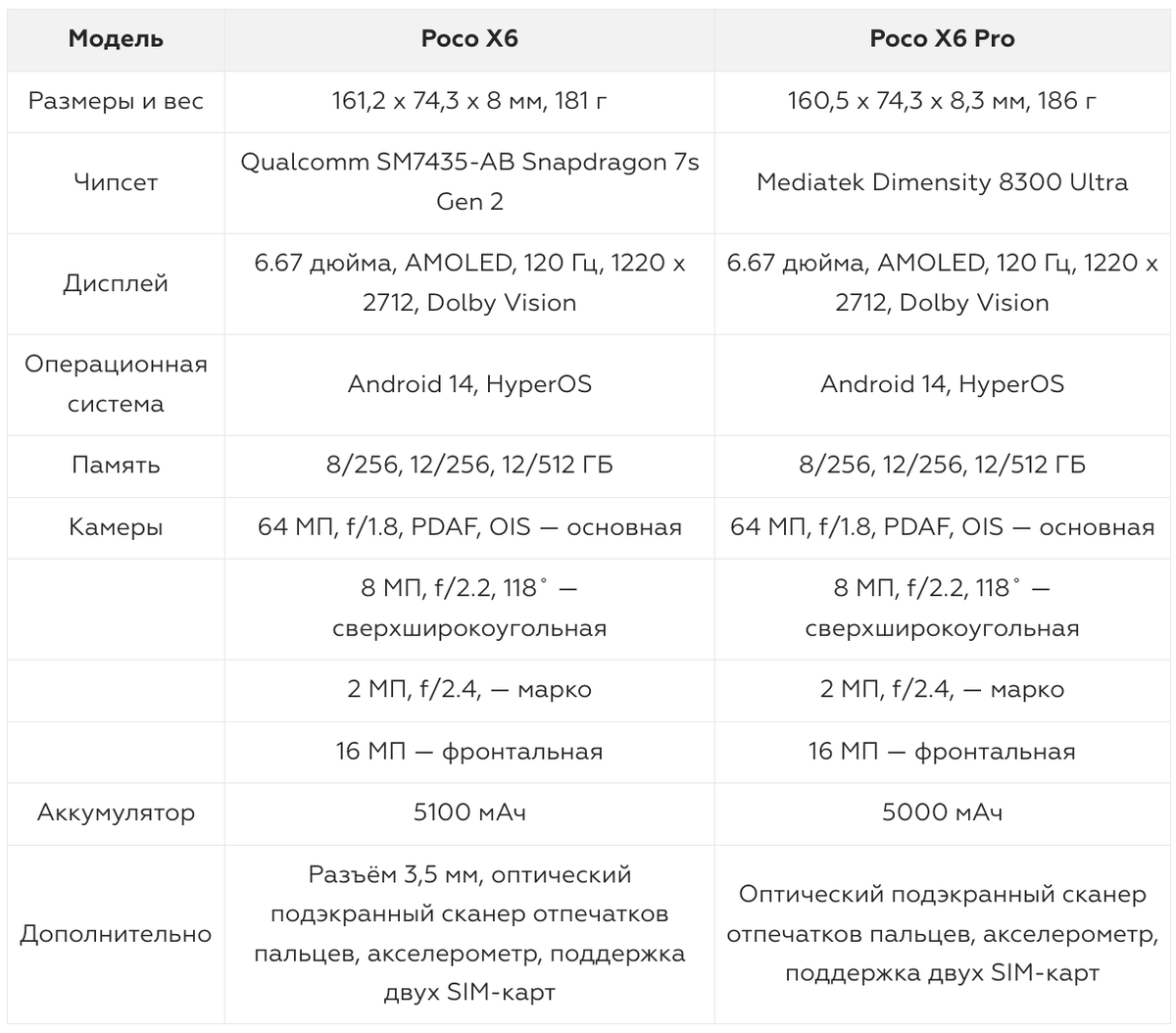Click the Дисплей row label
The image size is (1176, 1033).
tap(116, 283)
